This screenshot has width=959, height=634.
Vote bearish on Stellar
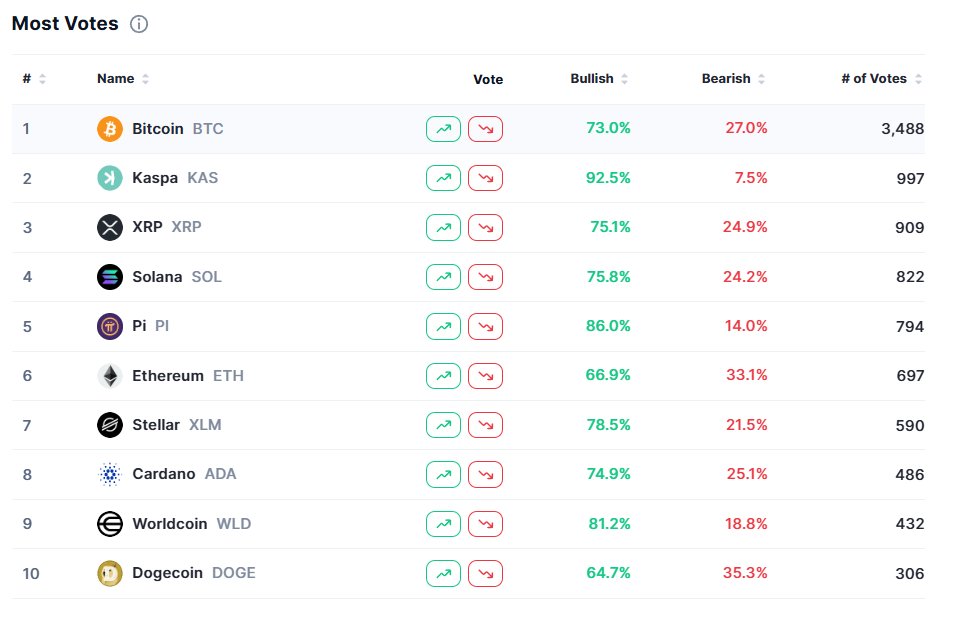click(486, 425)
